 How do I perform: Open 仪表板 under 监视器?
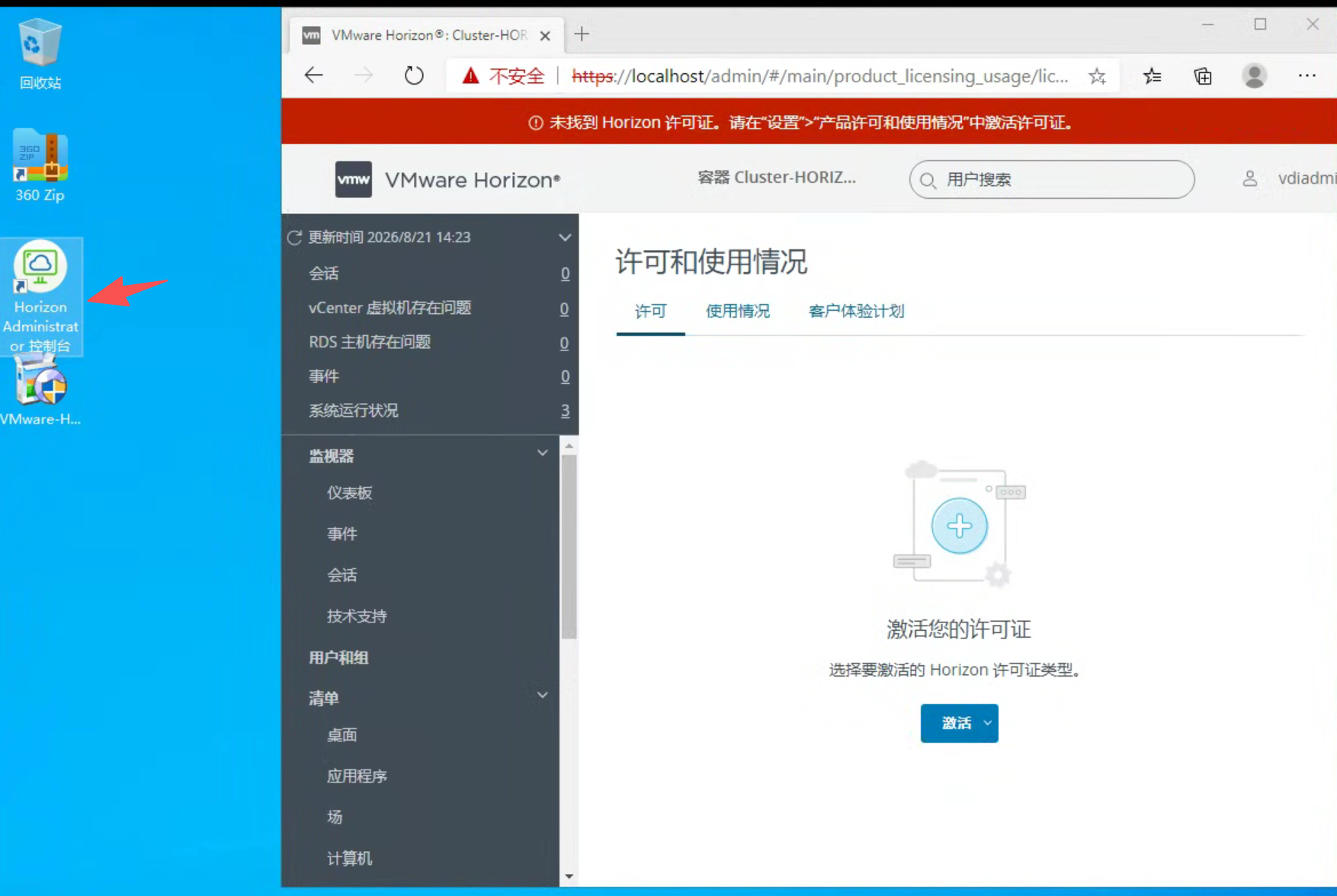point(350,493)
